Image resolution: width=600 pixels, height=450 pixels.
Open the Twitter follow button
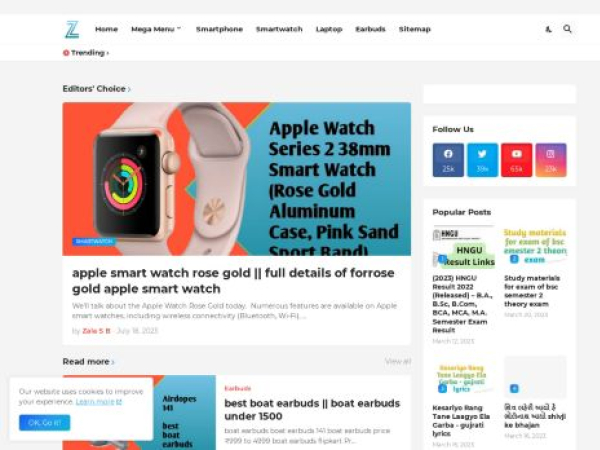483,160
